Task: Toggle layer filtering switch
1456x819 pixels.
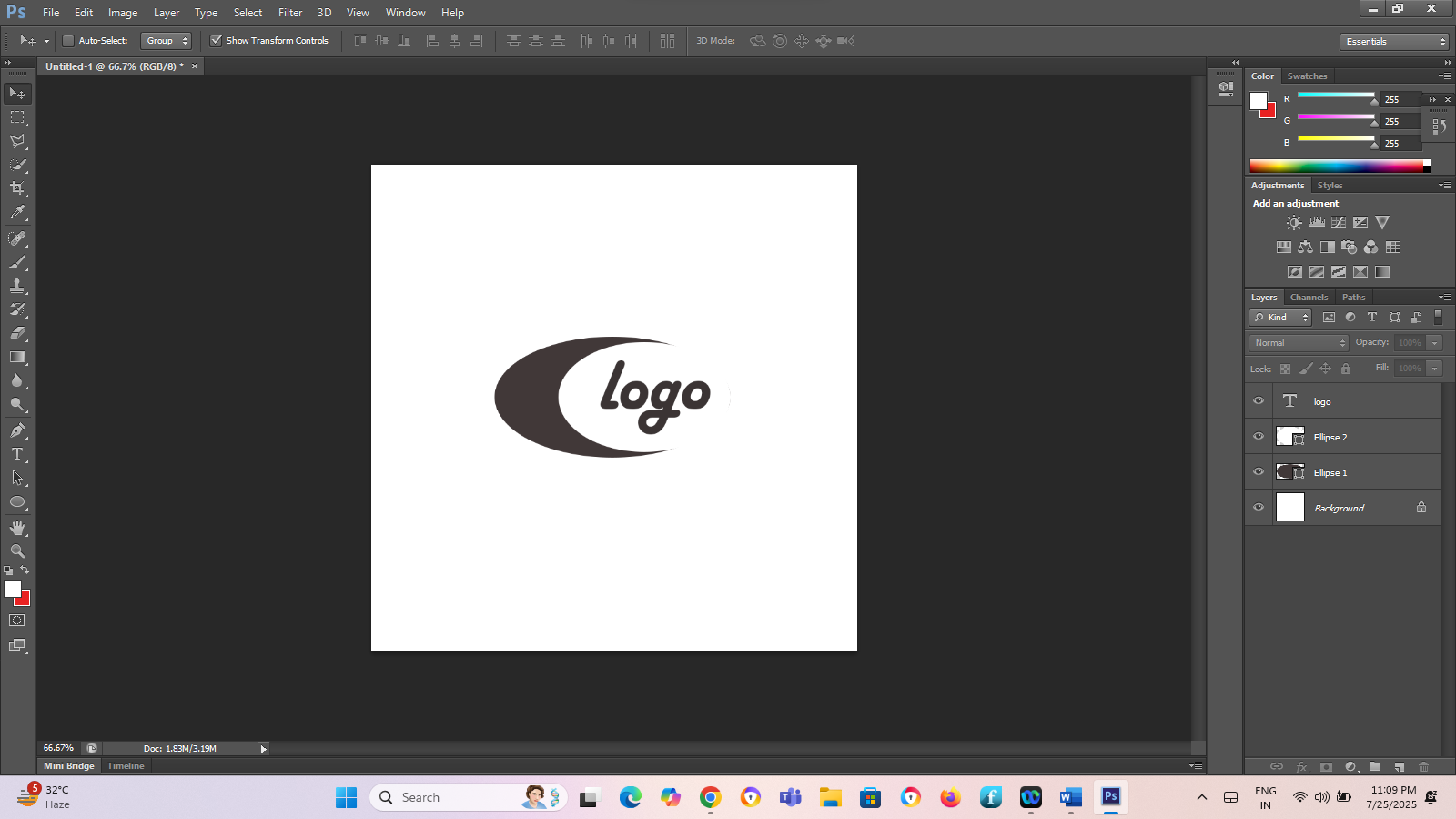Action: tap(1439, 317)
